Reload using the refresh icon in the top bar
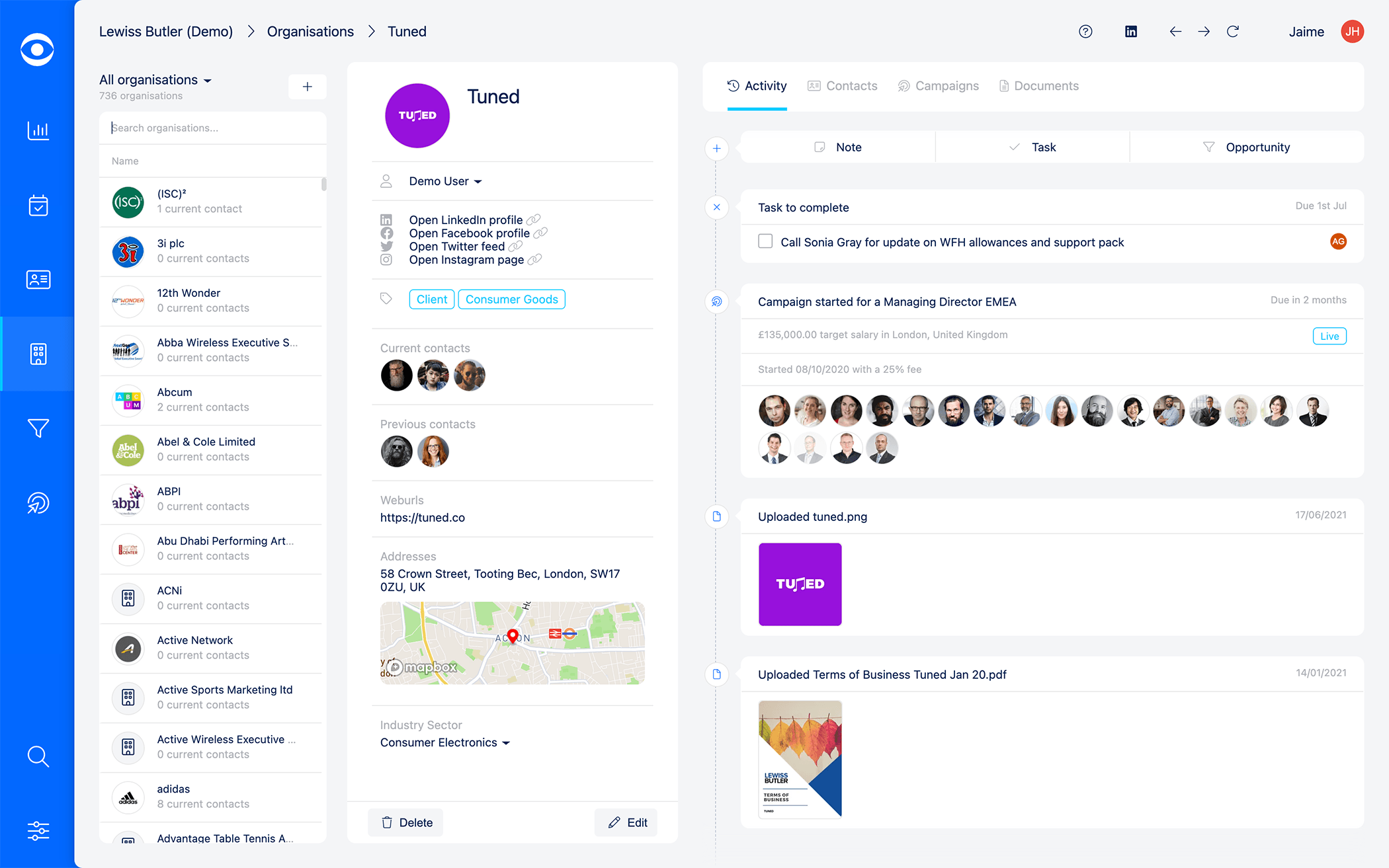The image size is (1389, 868). click(1233, 31)
